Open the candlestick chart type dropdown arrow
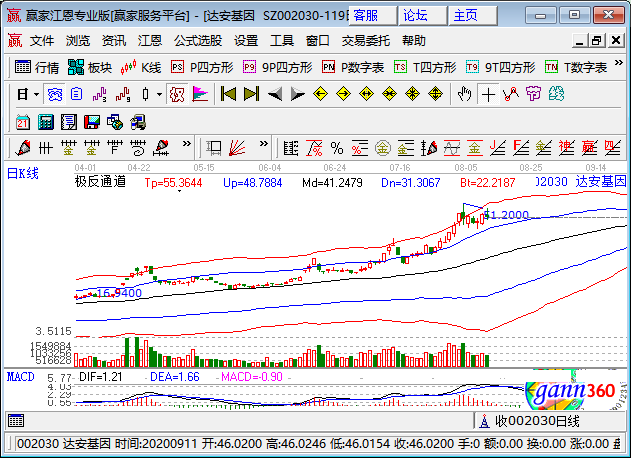631x458 pixels. 159,95
